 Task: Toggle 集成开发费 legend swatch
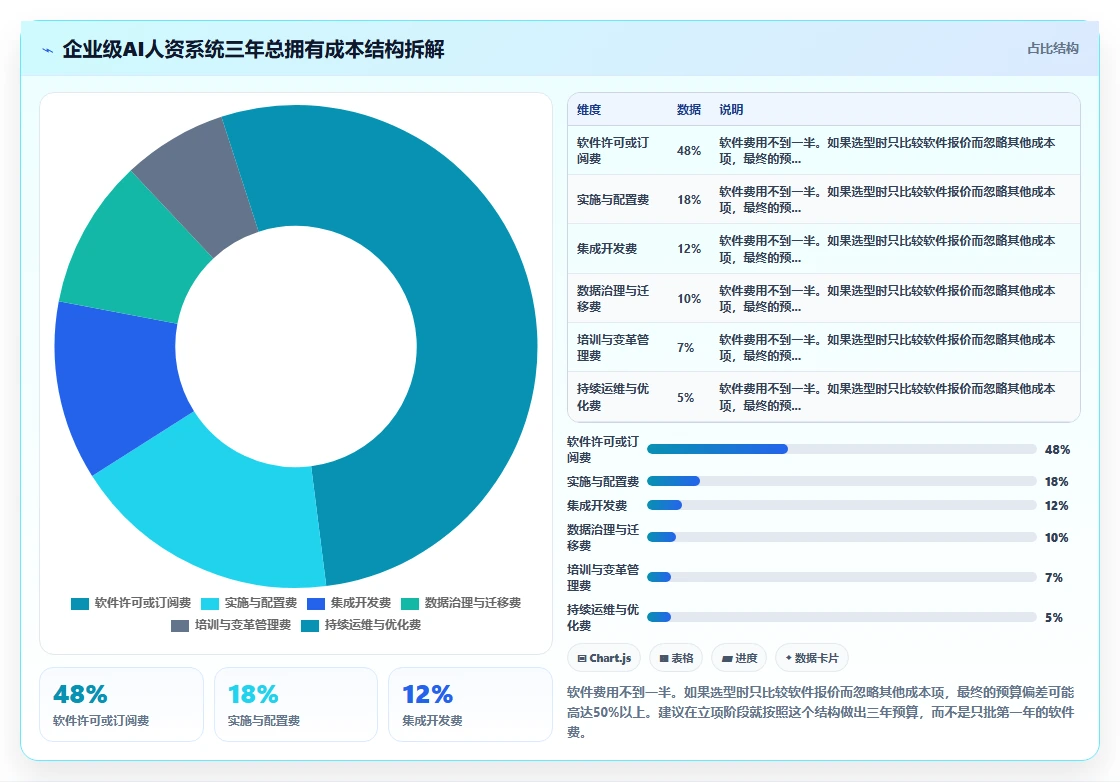(x=316, y=603)
